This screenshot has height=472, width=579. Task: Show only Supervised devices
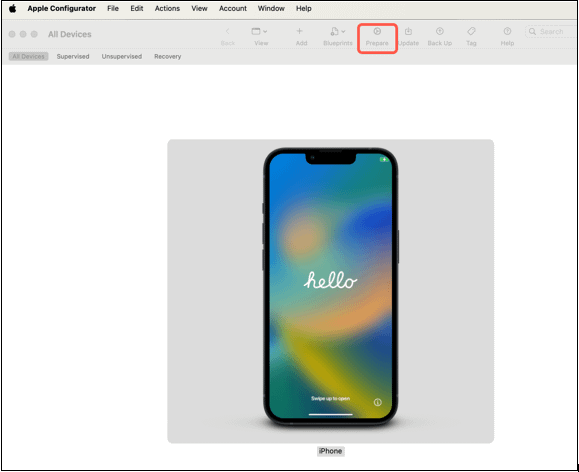pyautogui.click(x=73, y=57)
